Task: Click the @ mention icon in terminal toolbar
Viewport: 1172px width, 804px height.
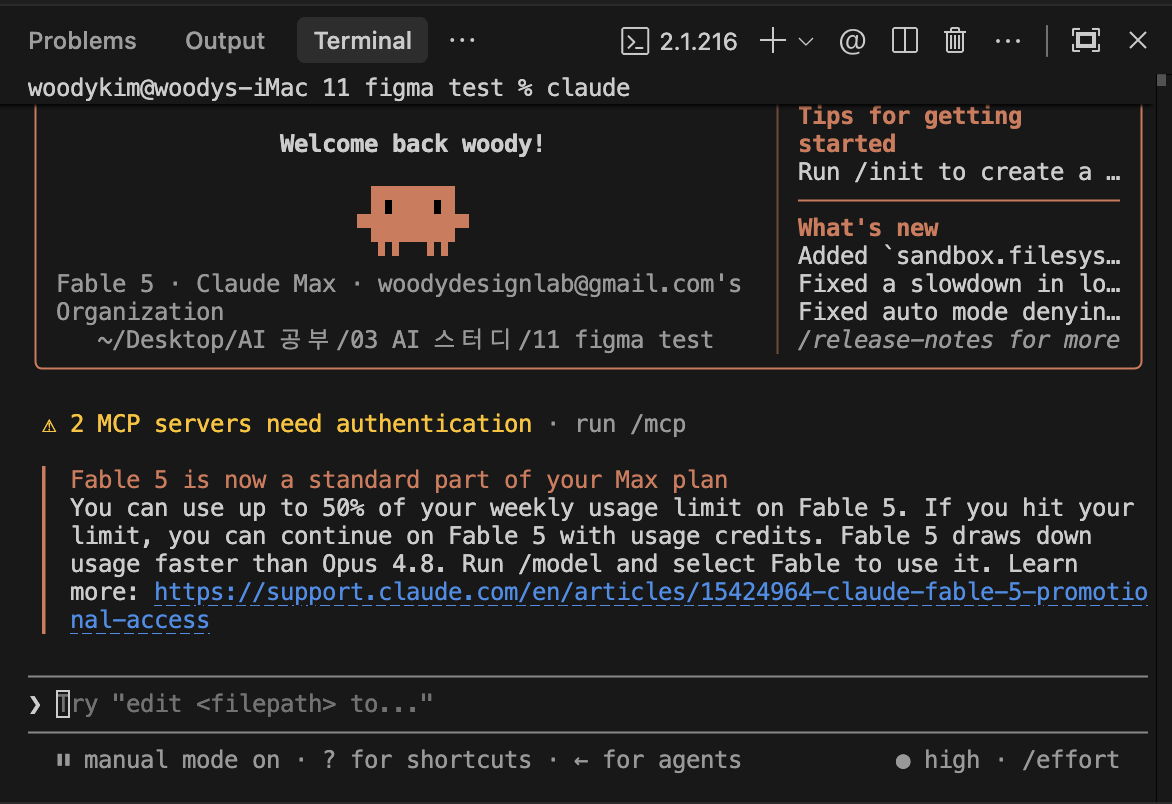Action: click(x=852, y=41)
